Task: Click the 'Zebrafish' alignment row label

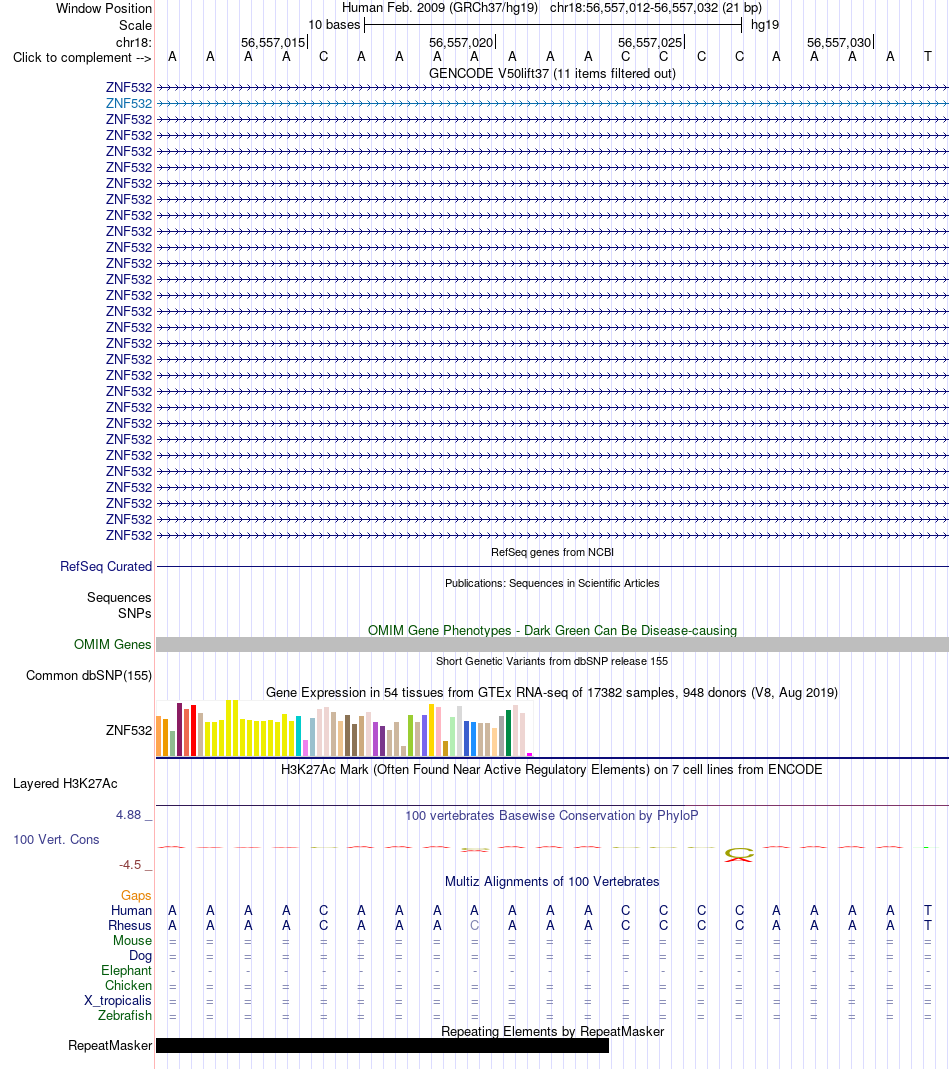Action: [125, 1015]
